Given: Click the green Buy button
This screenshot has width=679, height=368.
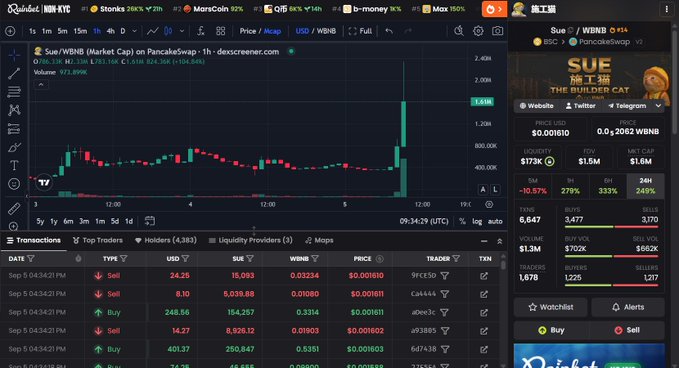Looking at the screenshot, I should tap(550, 330).
